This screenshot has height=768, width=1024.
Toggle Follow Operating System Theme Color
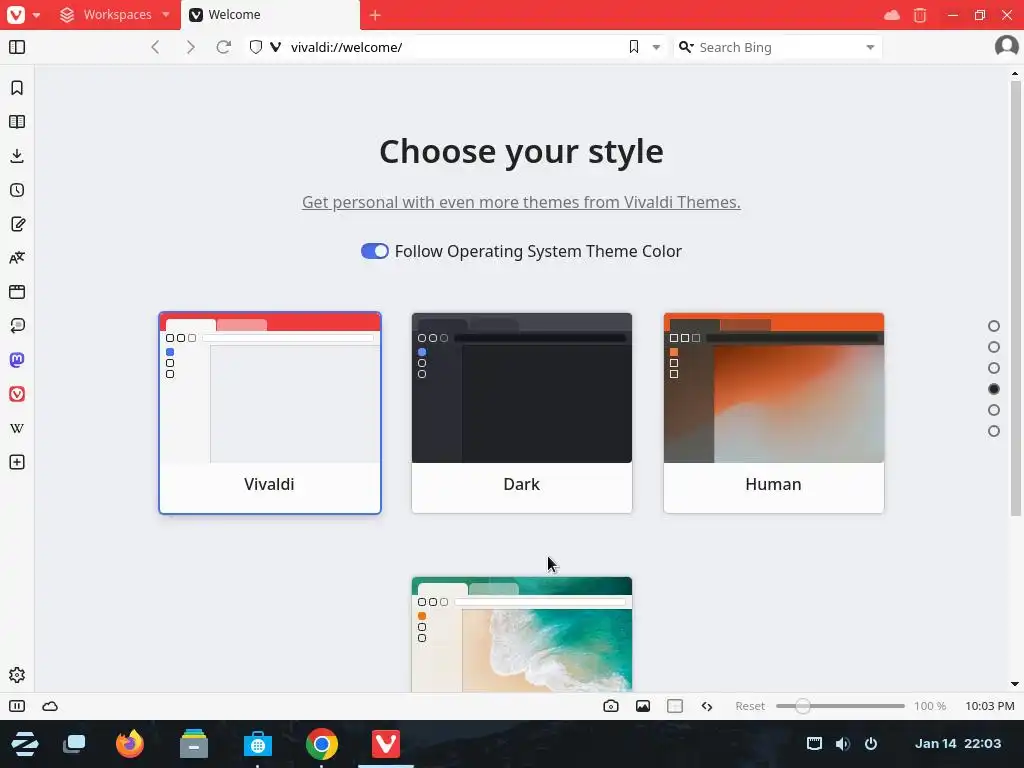375,251
